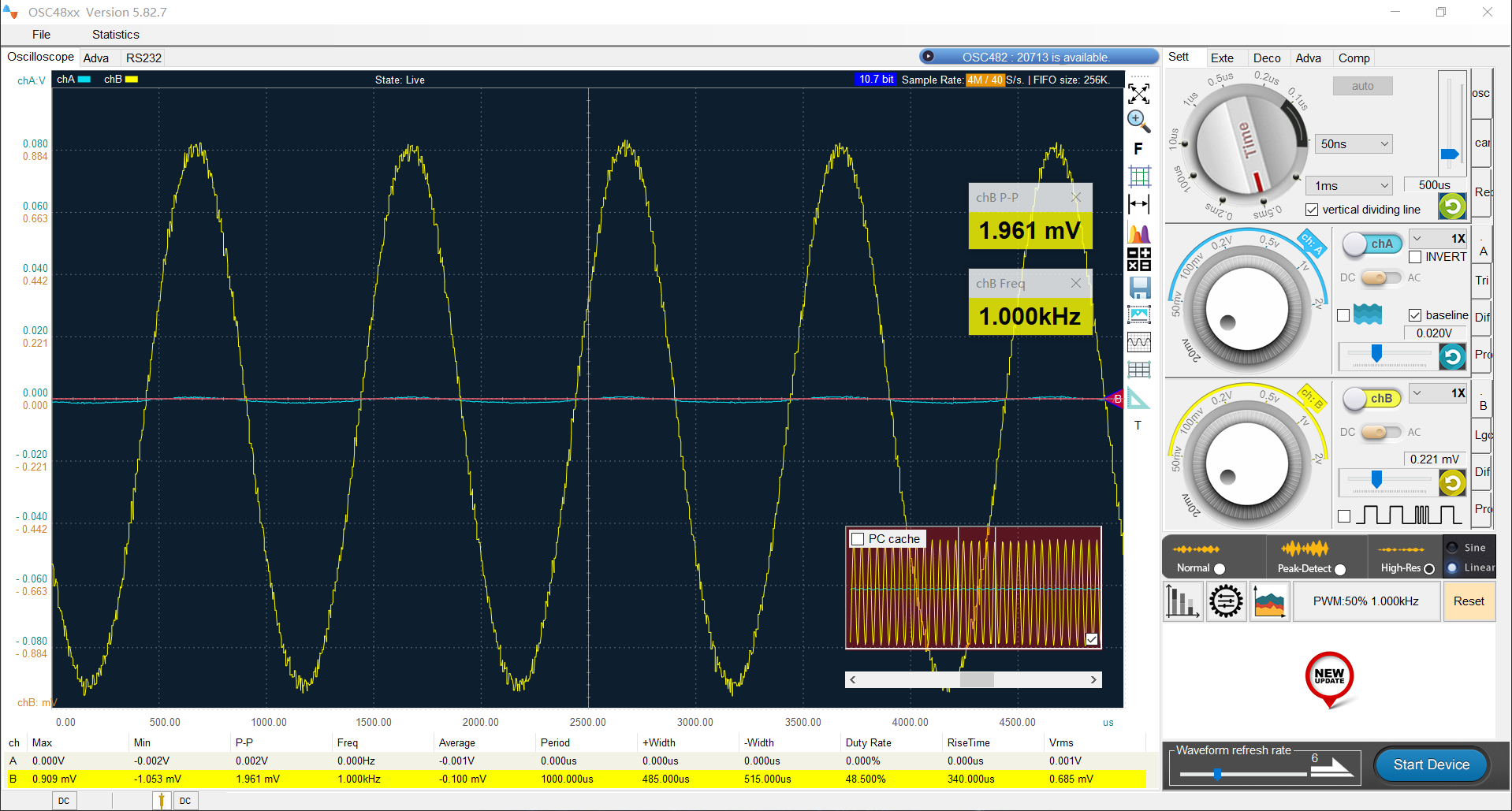This screenshot has width=1512, height=811.
Task: Enable the PC cache checkbox
Action: click(x=858, y=539)
